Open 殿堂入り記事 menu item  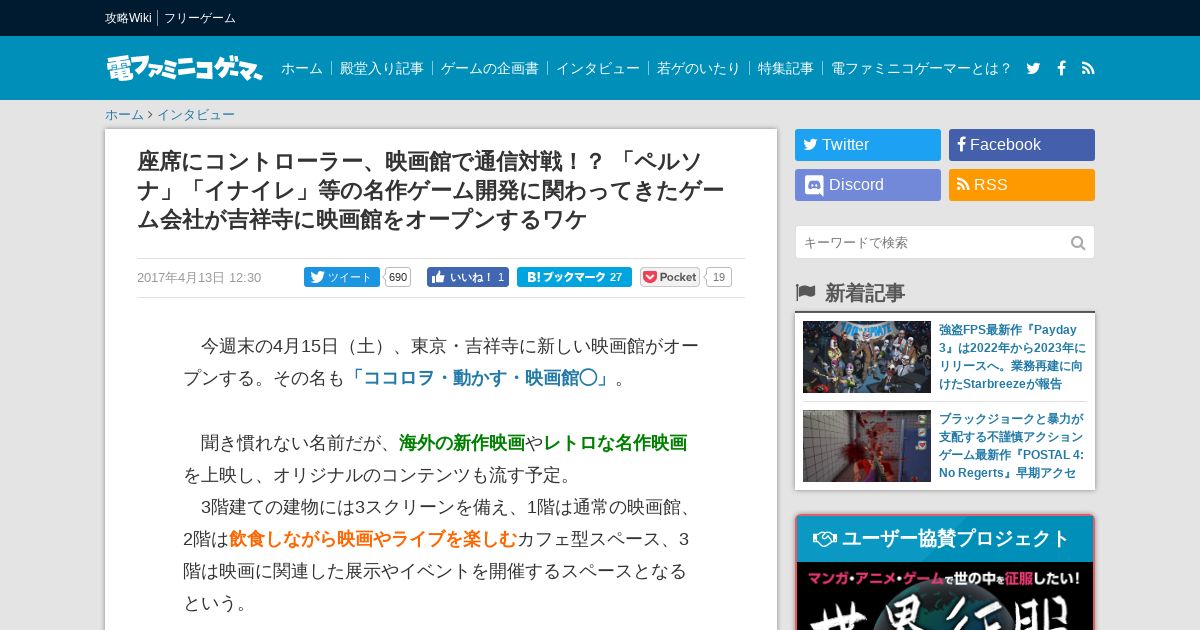382,68
